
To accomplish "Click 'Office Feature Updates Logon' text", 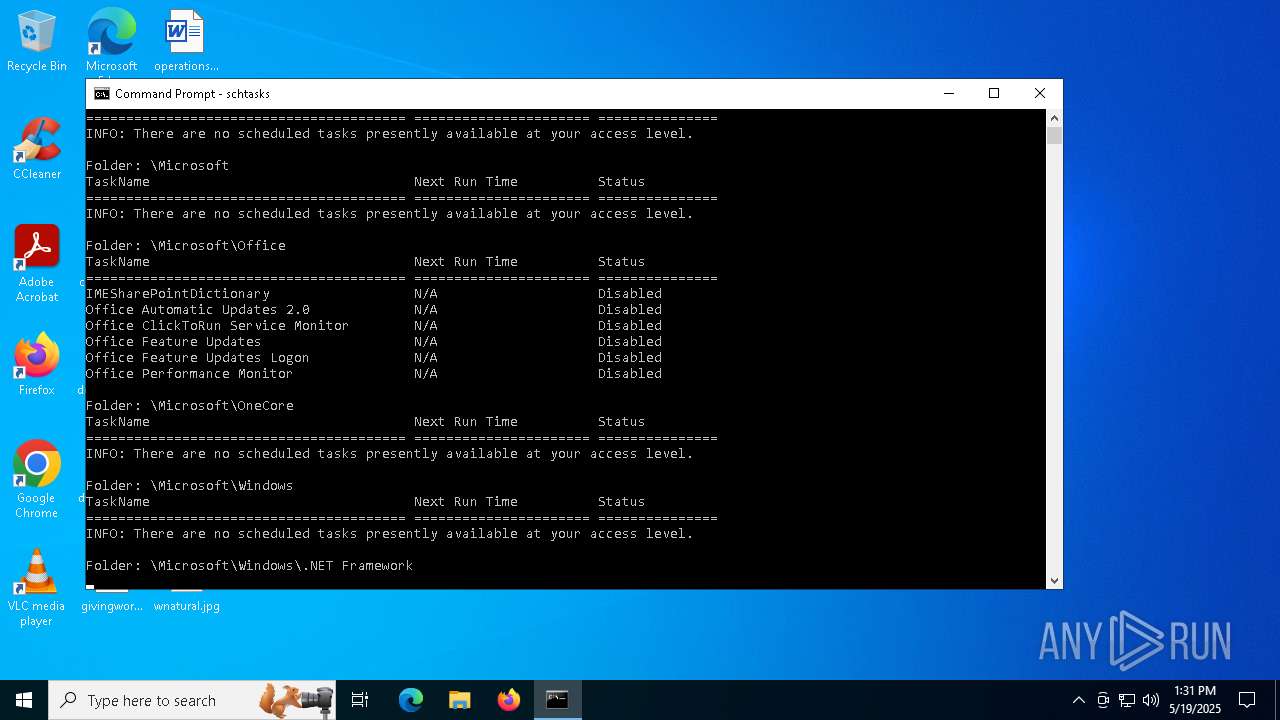I will tap(198, 358).
